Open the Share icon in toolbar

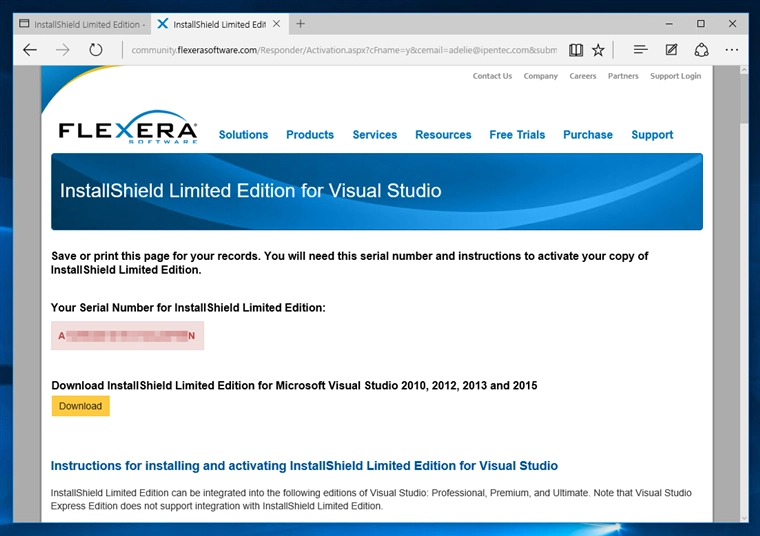(x=701, y=50)
